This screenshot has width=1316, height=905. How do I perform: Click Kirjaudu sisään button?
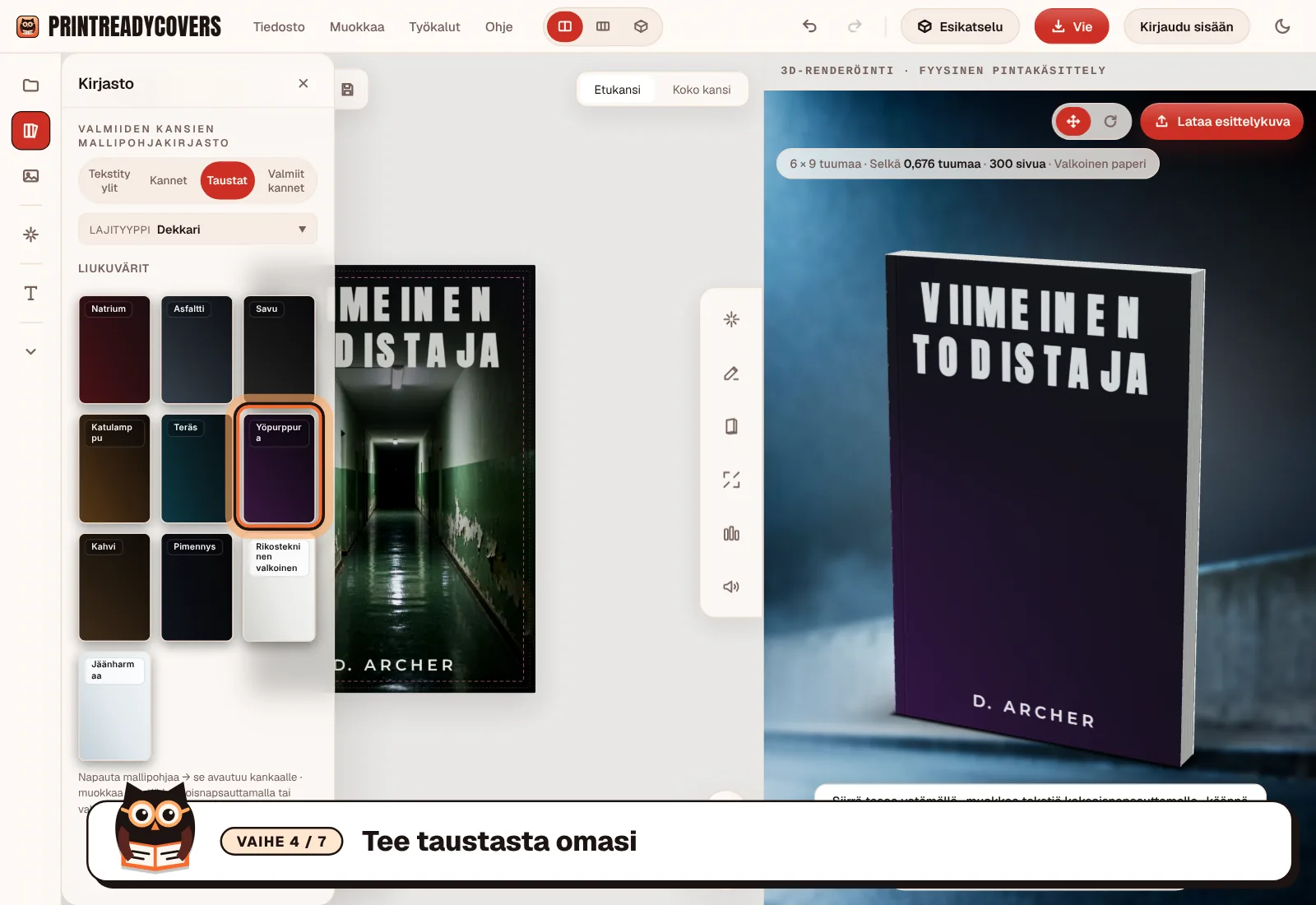[1186, 26]
